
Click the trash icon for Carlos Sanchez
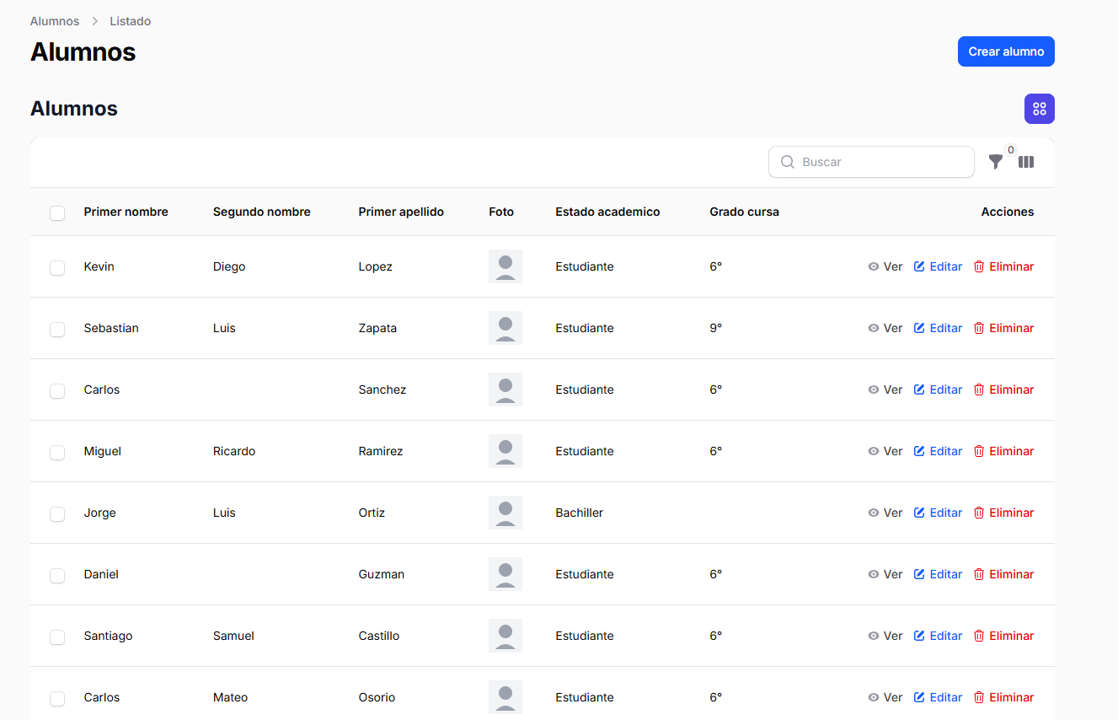click(x=979, y=390)
